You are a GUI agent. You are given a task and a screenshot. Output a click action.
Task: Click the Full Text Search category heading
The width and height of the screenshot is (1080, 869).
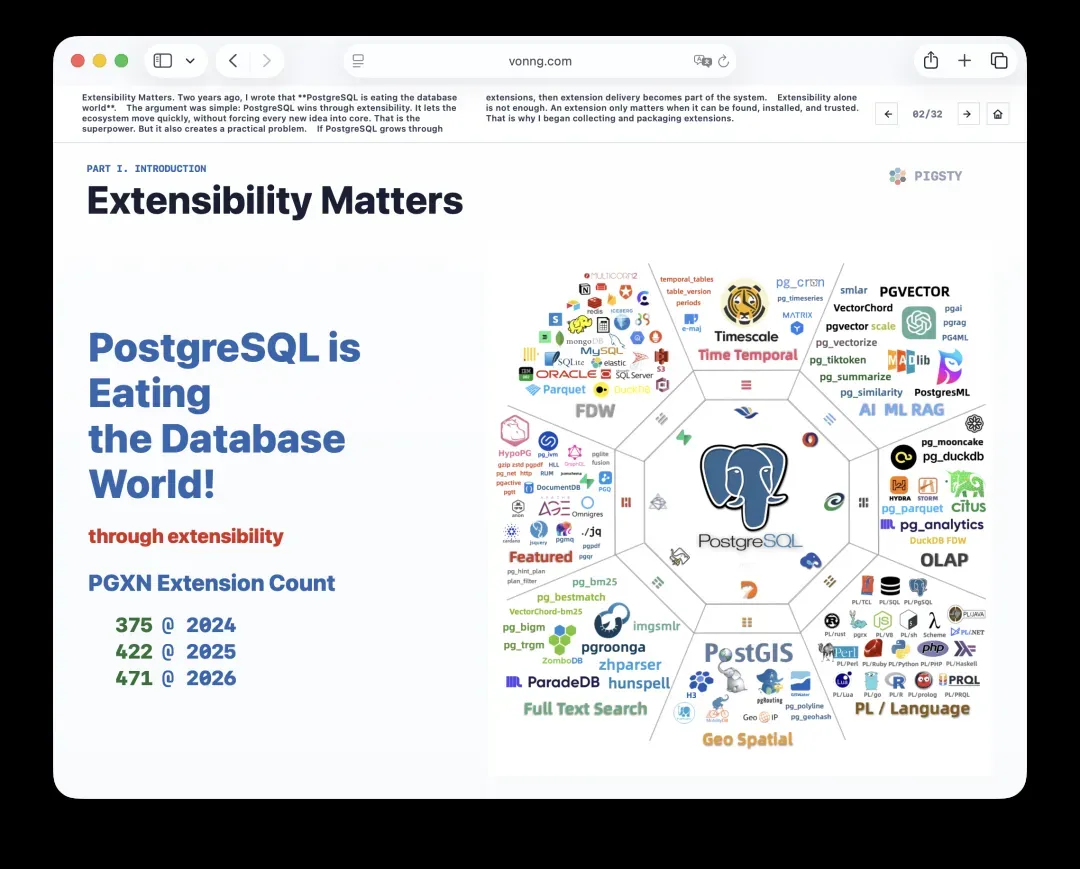[585, 709]
